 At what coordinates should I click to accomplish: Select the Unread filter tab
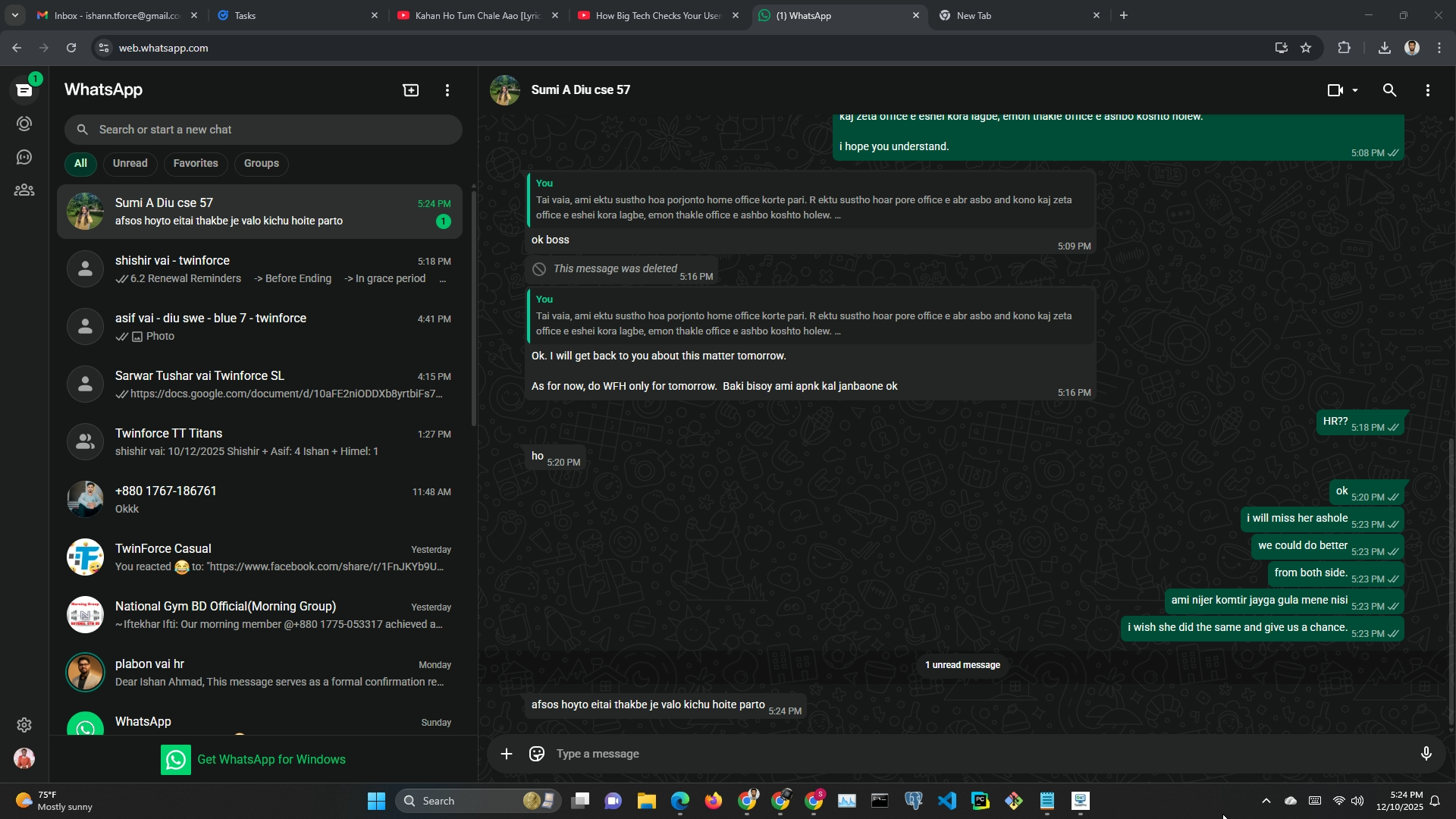click(x=130, y=163)
